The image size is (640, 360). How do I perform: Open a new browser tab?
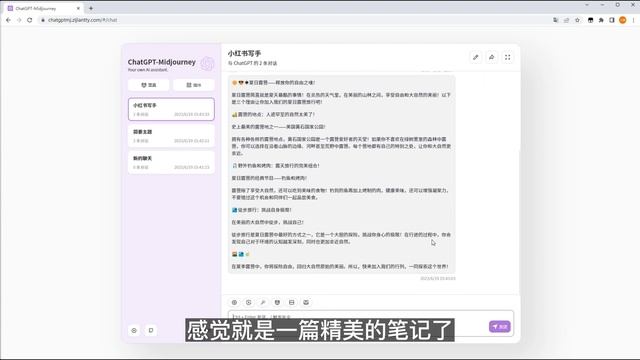[x=91, y=8]
